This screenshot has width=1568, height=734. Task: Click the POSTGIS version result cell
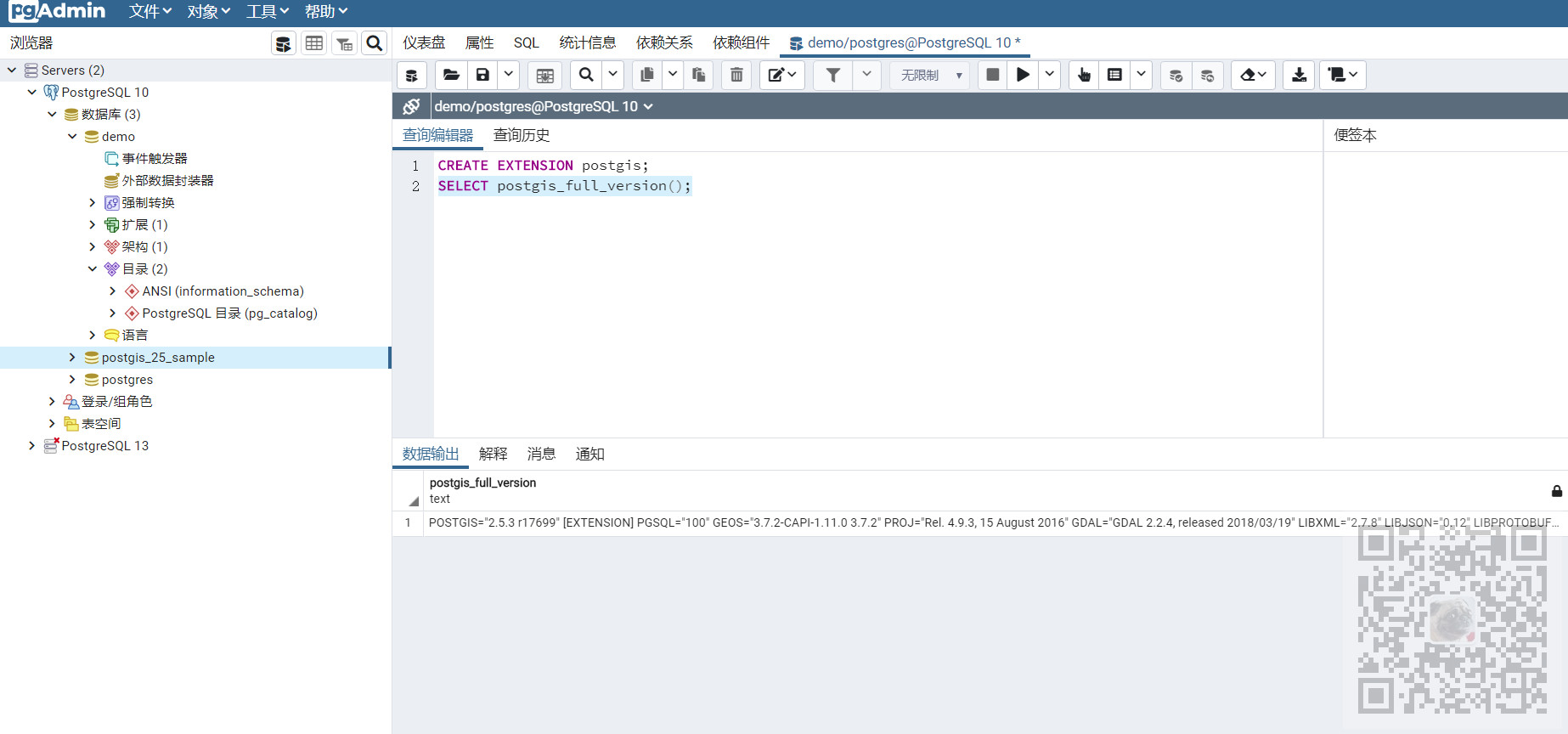click(994, 522)
